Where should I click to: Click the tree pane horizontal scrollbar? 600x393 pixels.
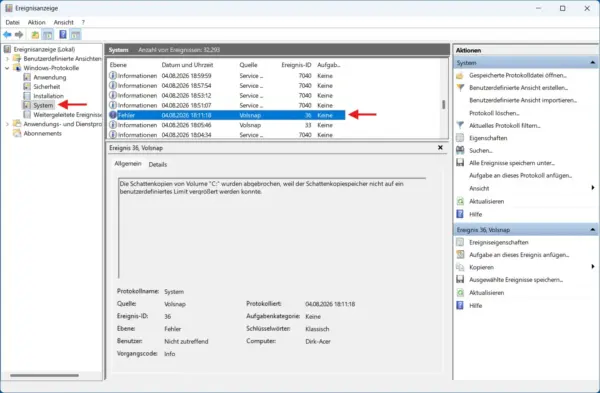(44, 375)
